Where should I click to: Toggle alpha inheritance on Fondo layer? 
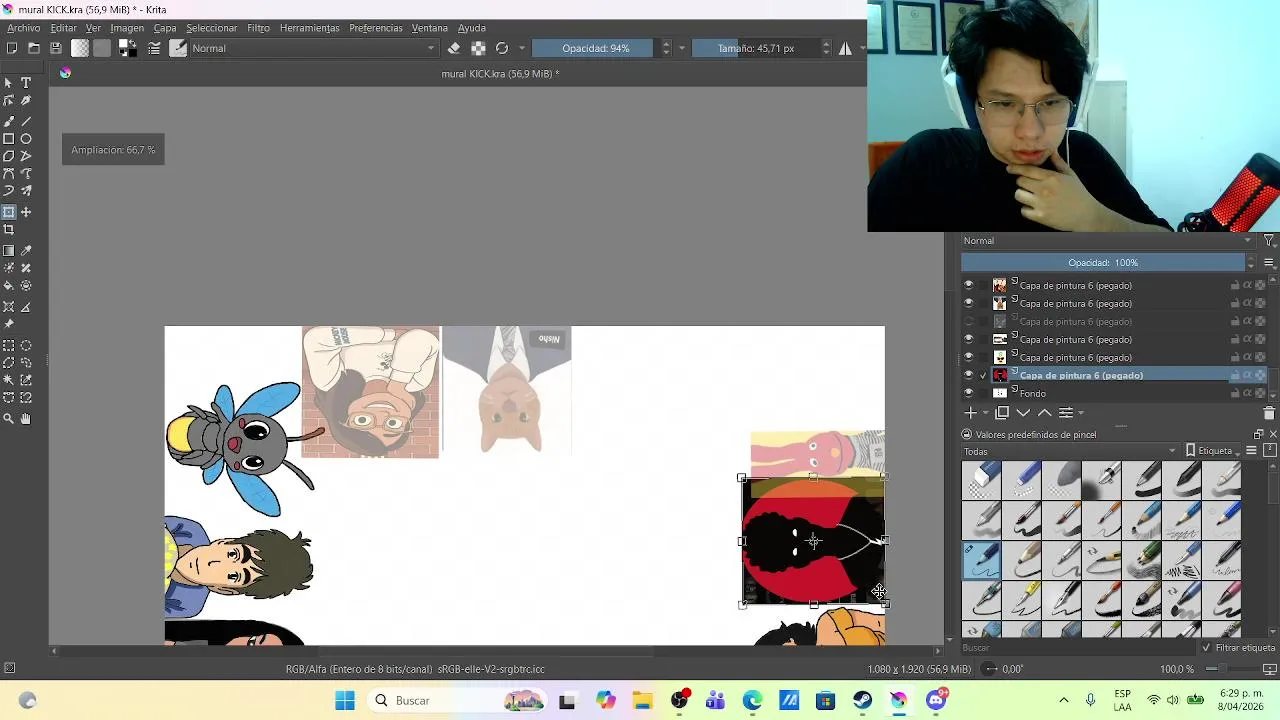[x=1247, y=393]
